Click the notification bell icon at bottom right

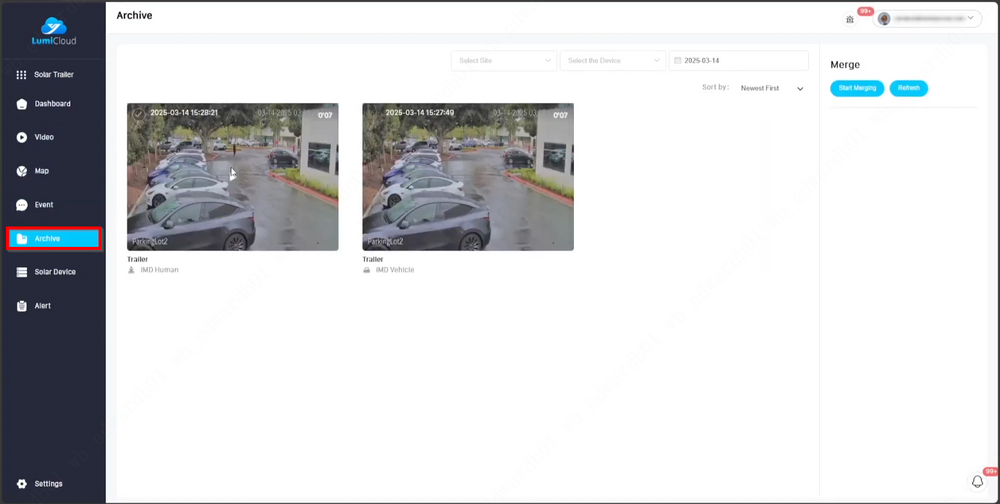pyautogui.click(x=978, y=482)
